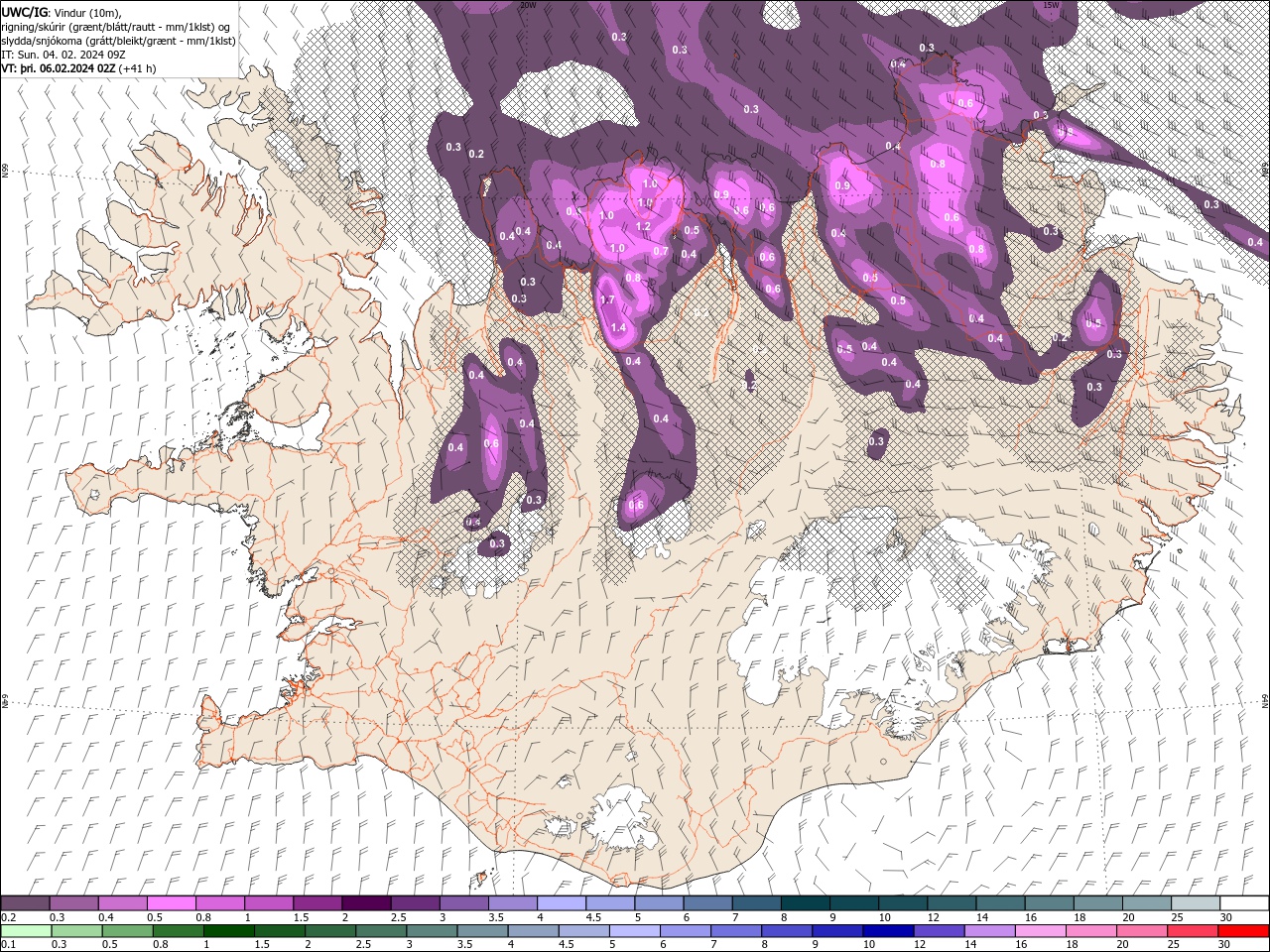Select the upper legend swatch between 0.5 and 0.8

pos(172,903)
